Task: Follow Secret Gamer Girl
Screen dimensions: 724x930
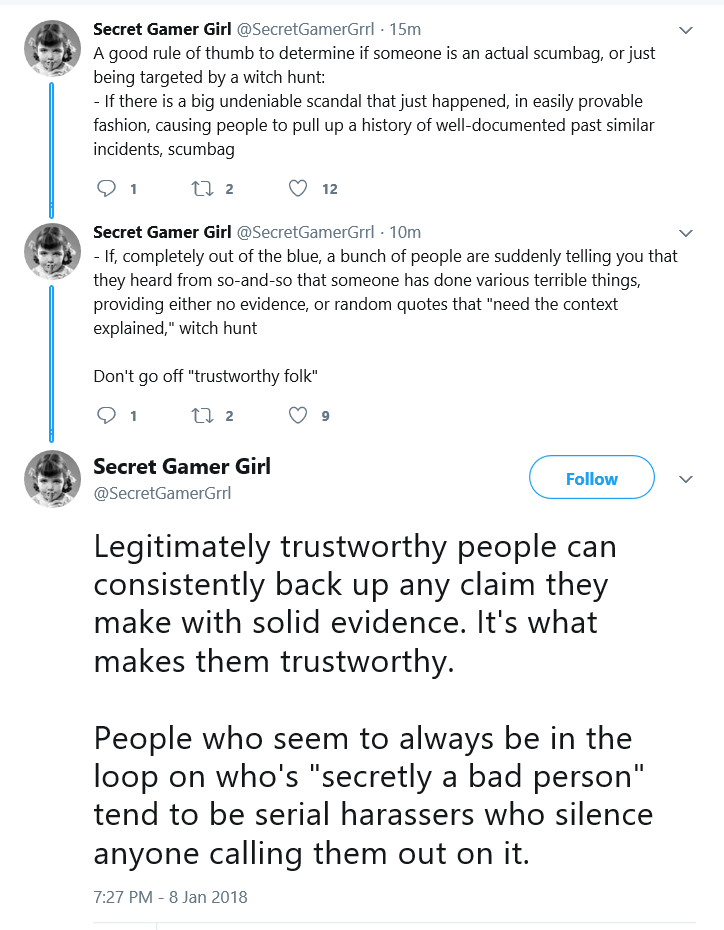Action: [x=592, y=477]
